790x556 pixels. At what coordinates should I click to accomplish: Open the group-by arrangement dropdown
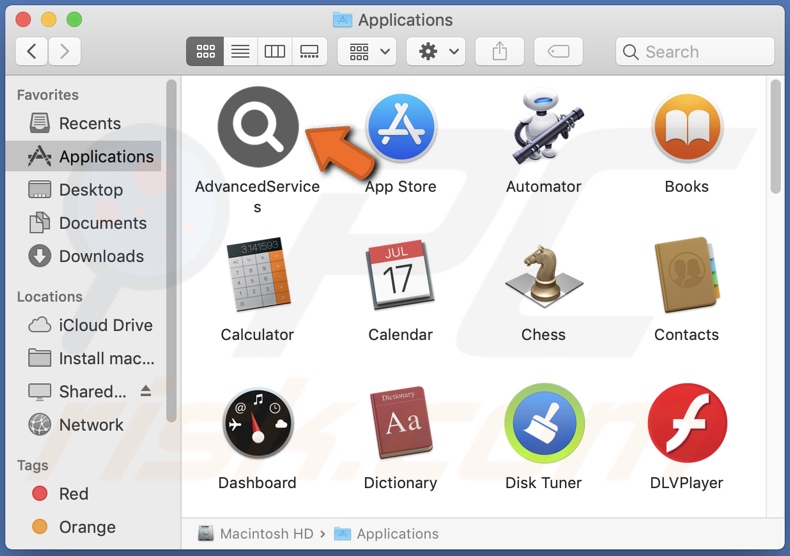pyautogui.click(x=367, y=51)
